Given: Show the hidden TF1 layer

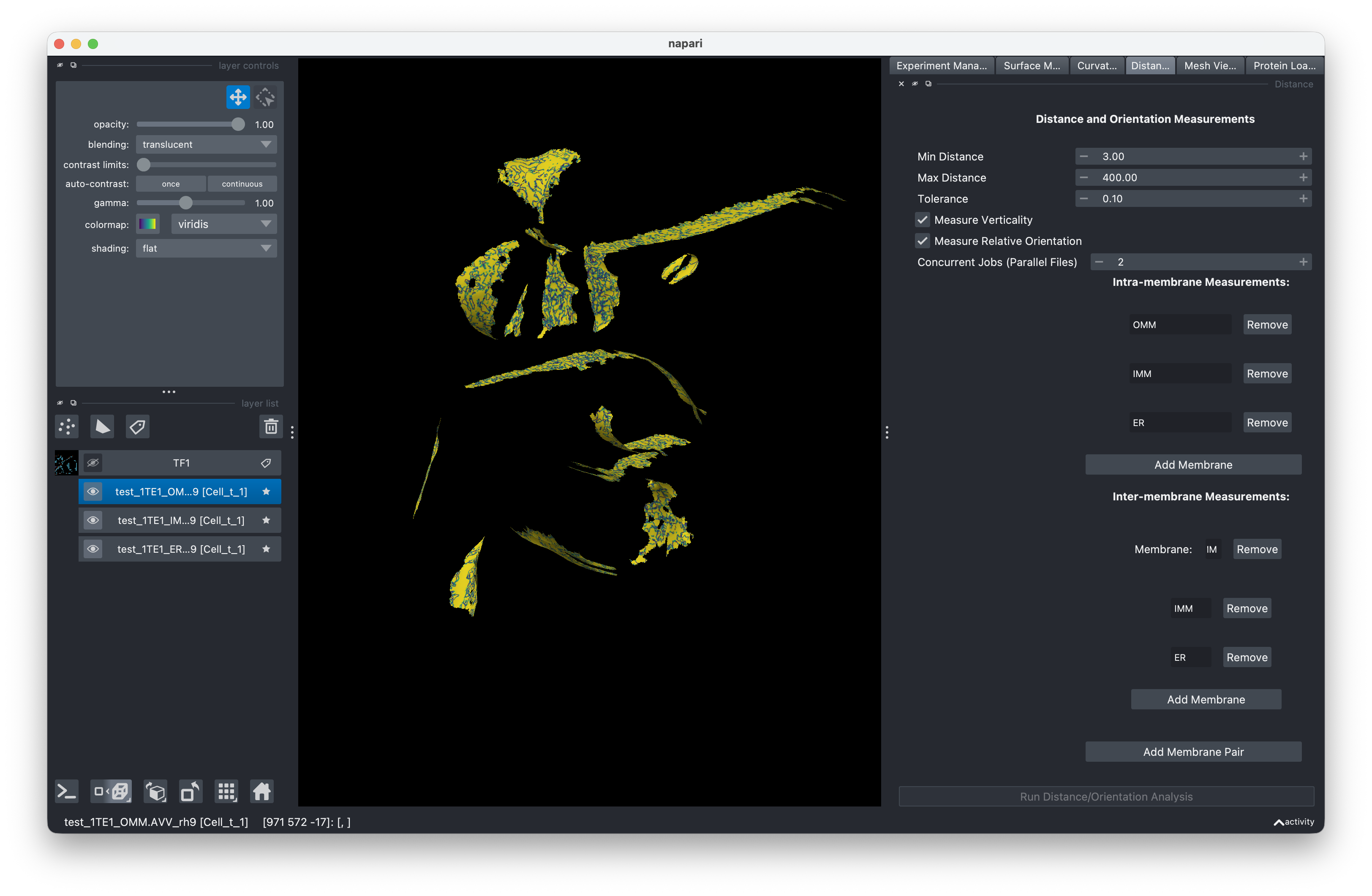Looking at the screenshot, I should click(93, 463).
